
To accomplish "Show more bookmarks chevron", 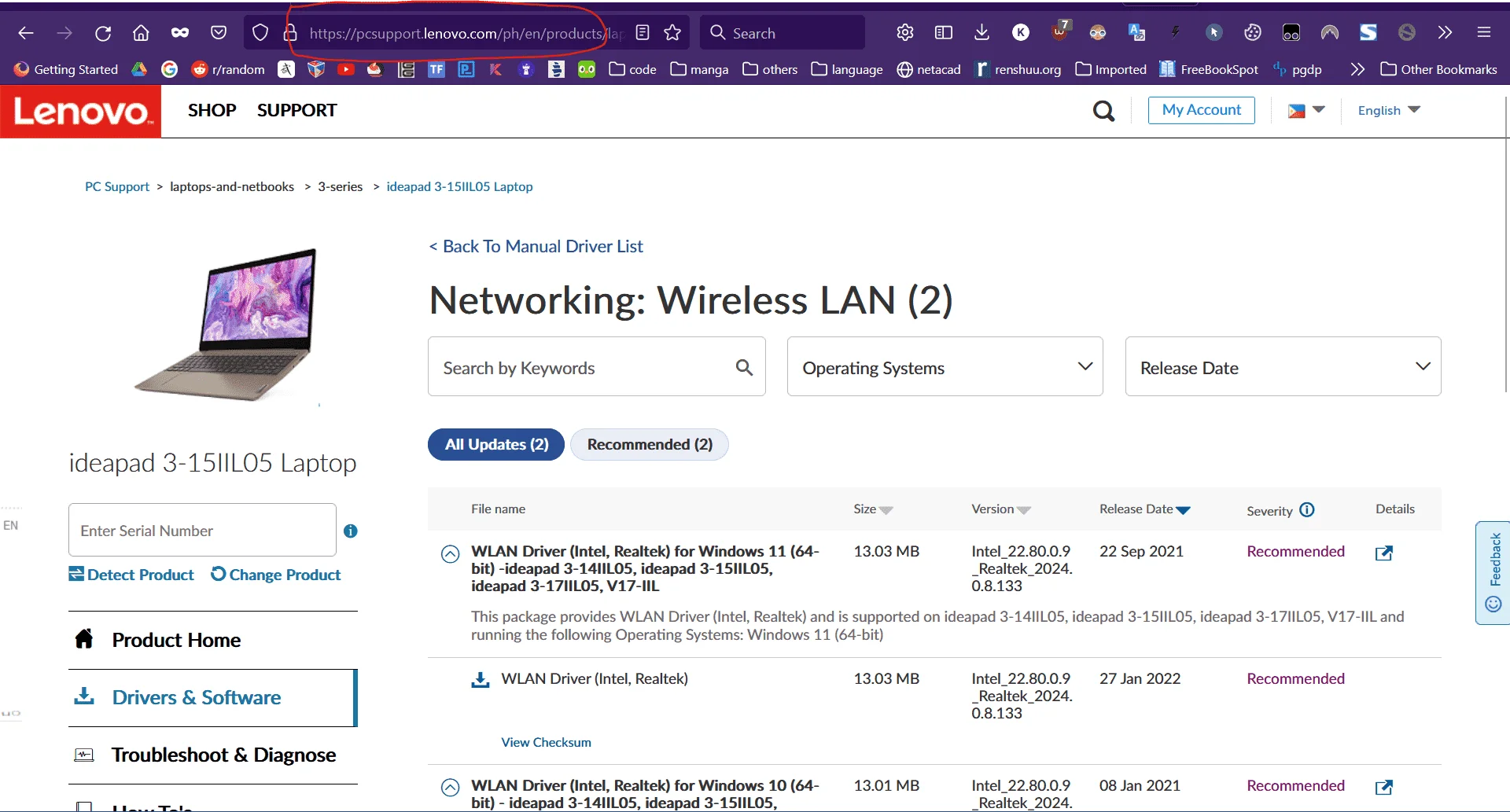I will pyautogui.click(x=1357, y=69).
